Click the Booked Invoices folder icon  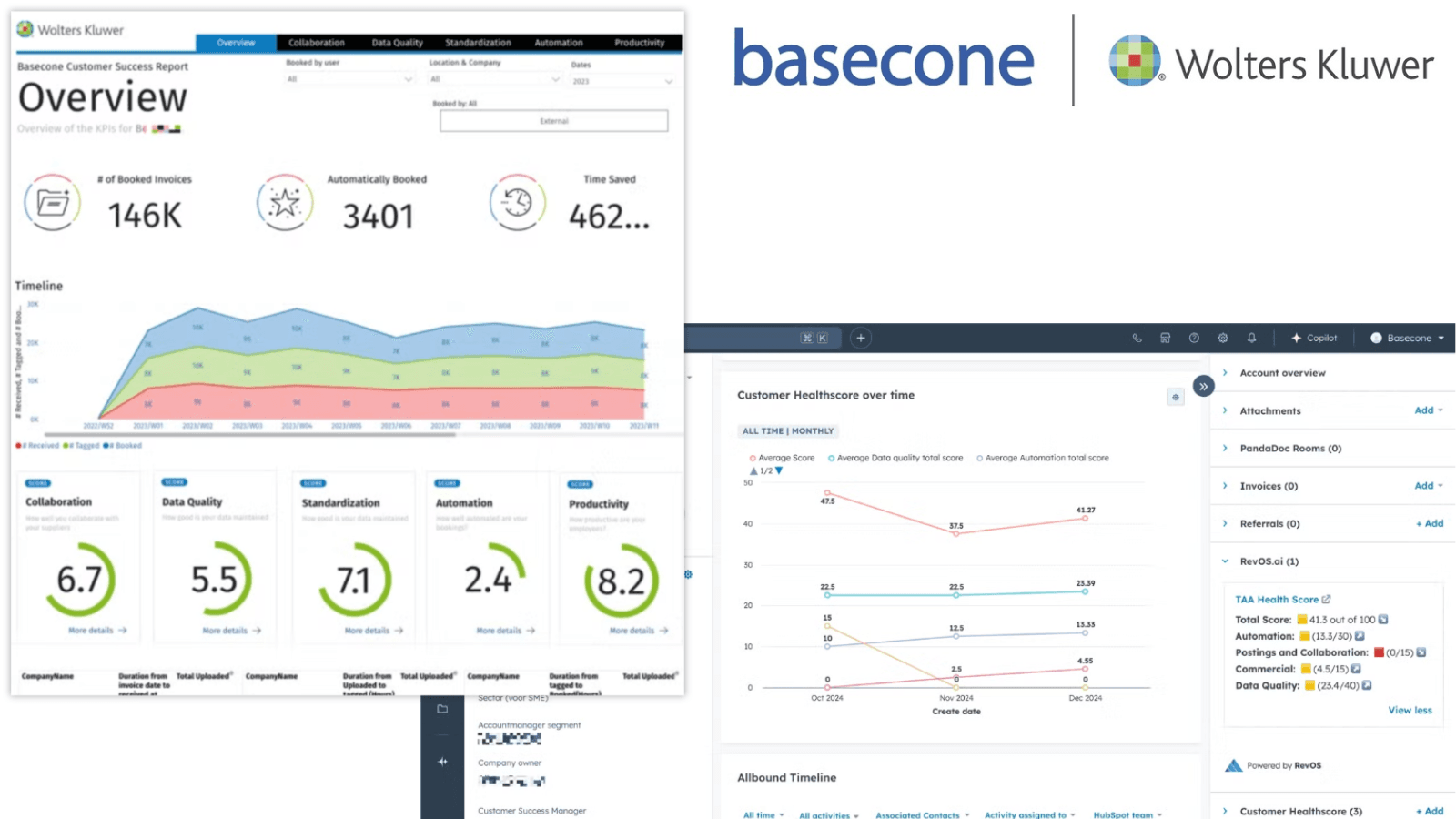[53, 202]
